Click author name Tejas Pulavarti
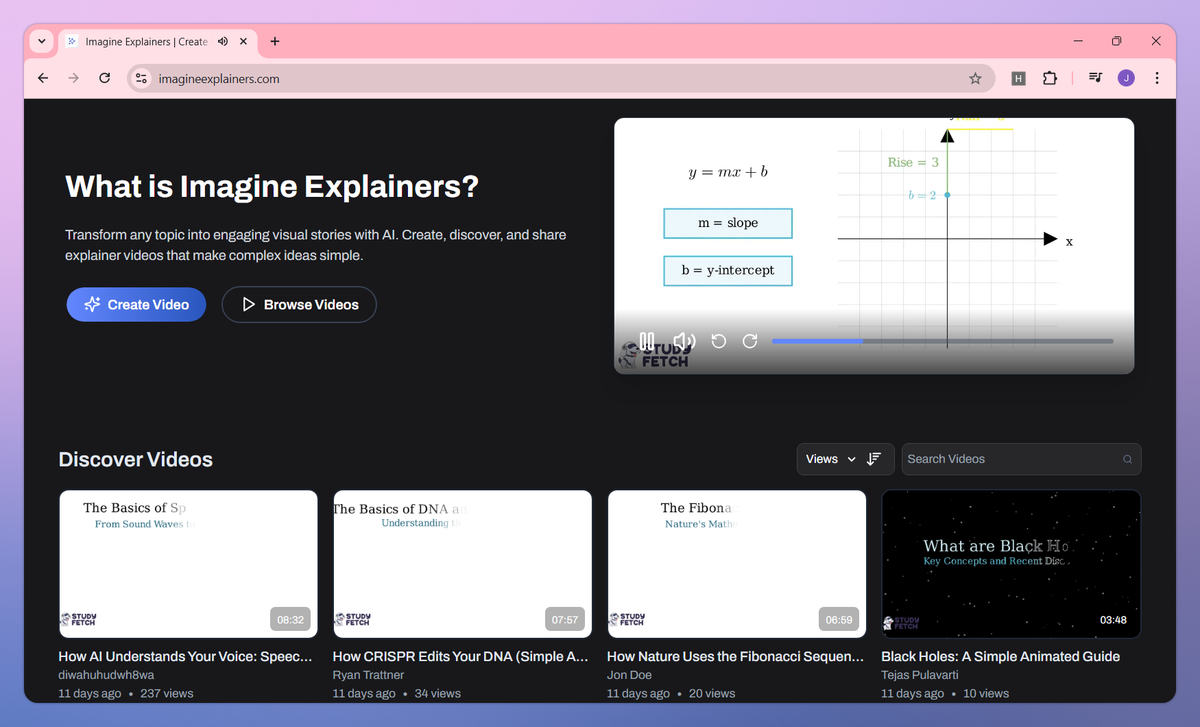The image size is (1200, 727). 921,675
